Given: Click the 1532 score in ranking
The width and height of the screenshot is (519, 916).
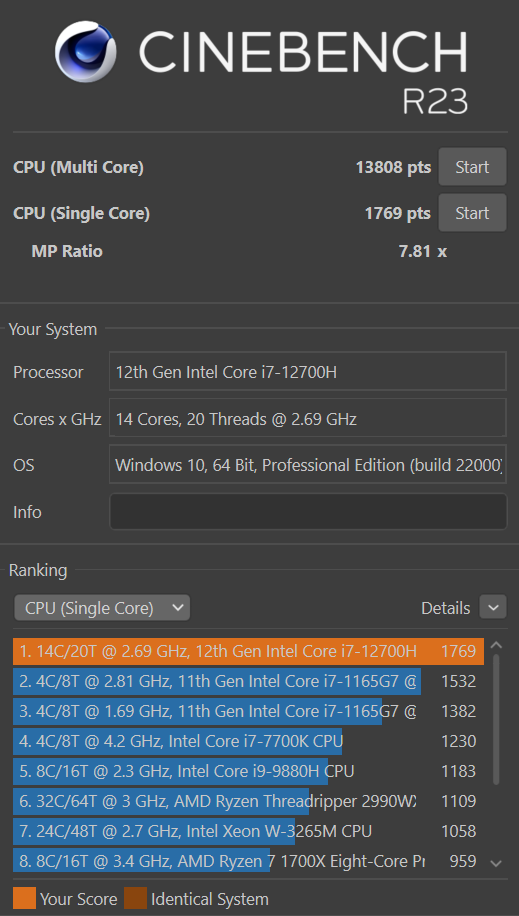Looking at the screenshot, I should [x=459, y=682].
